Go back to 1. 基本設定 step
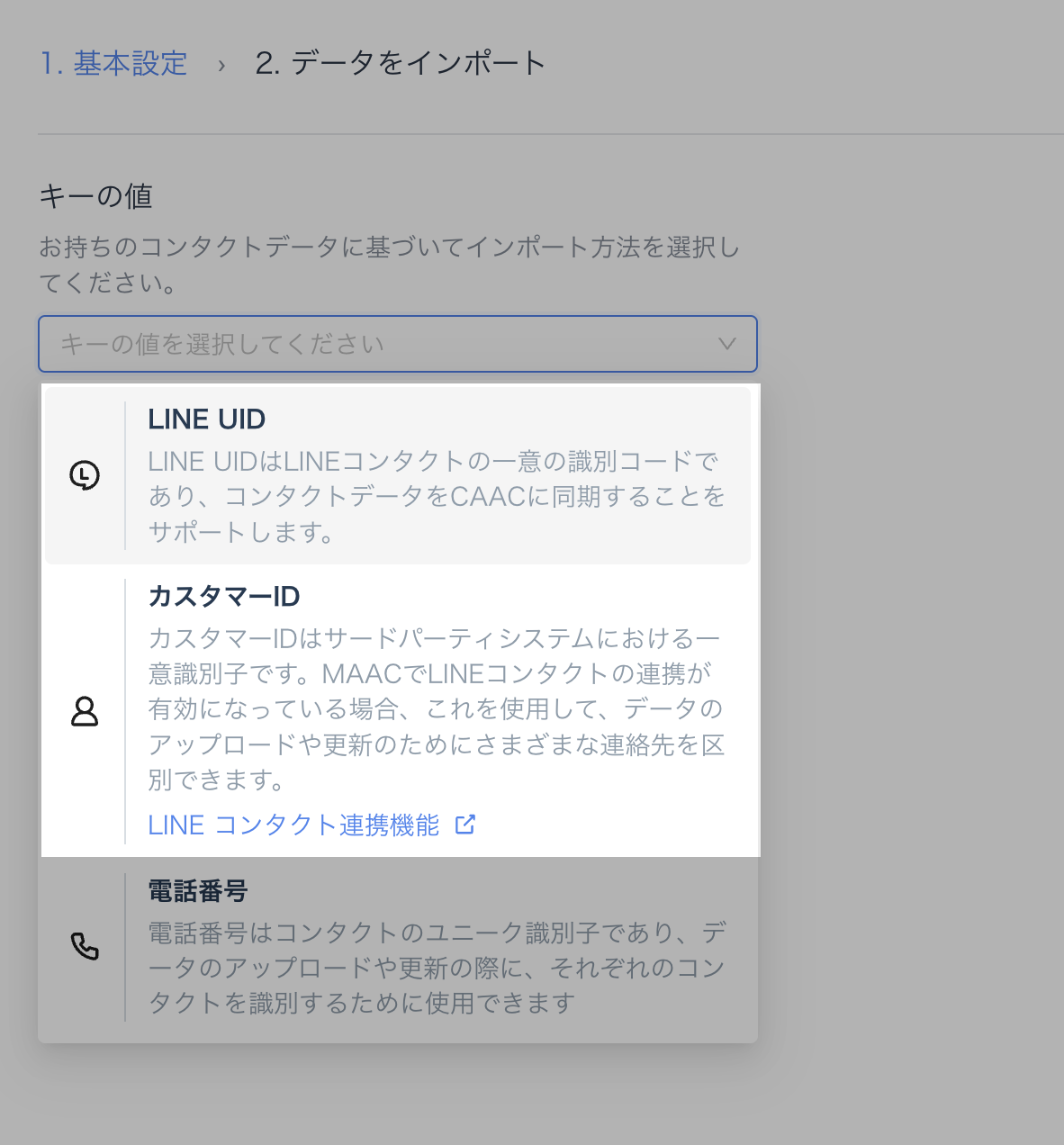The height and width of the screenshot is (1145, 1064). (x=114, y=64)
